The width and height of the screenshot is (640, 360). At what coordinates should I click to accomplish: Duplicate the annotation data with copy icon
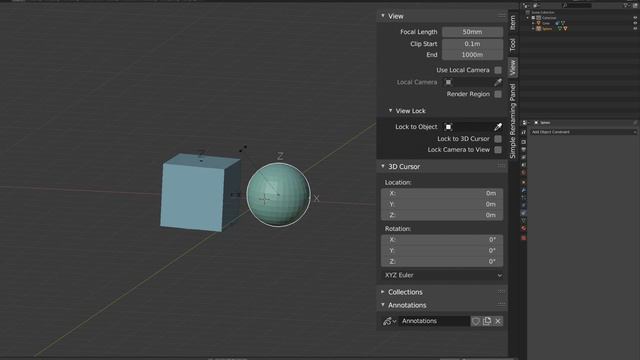coord(487,321)
